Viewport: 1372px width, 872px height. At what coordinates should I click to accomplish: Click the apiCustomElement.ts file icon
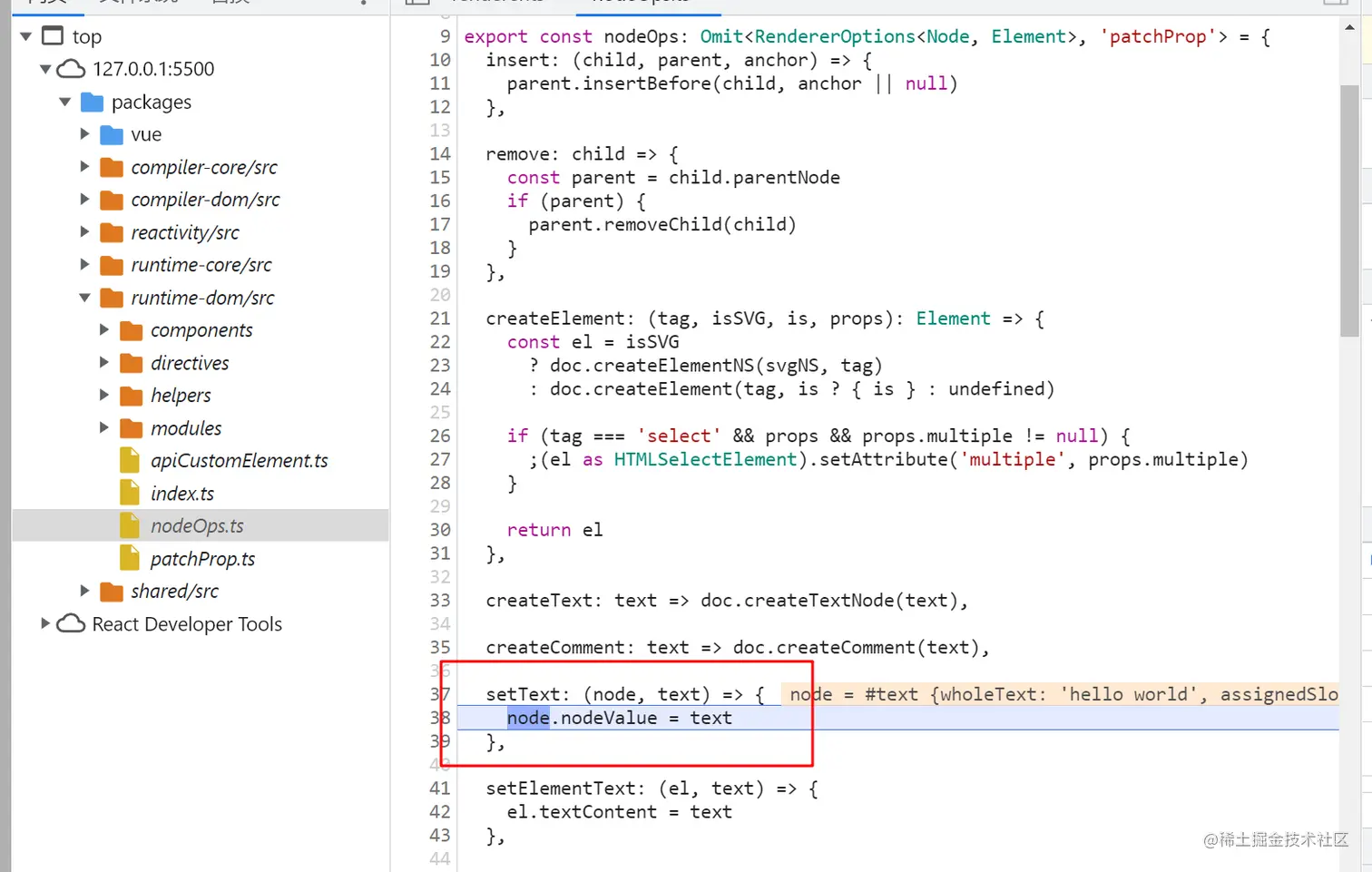(x=130, y=460)
